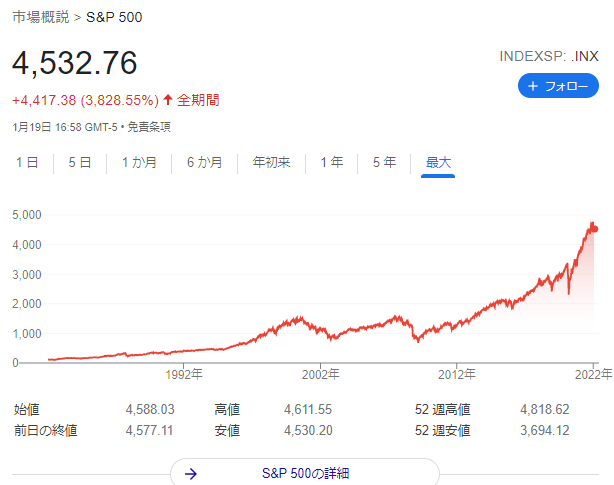Click the 前日の終値 label
Image resolution: width=614 pixels, height=485 pixels.
pyautogui.click(x=45, y=431)
